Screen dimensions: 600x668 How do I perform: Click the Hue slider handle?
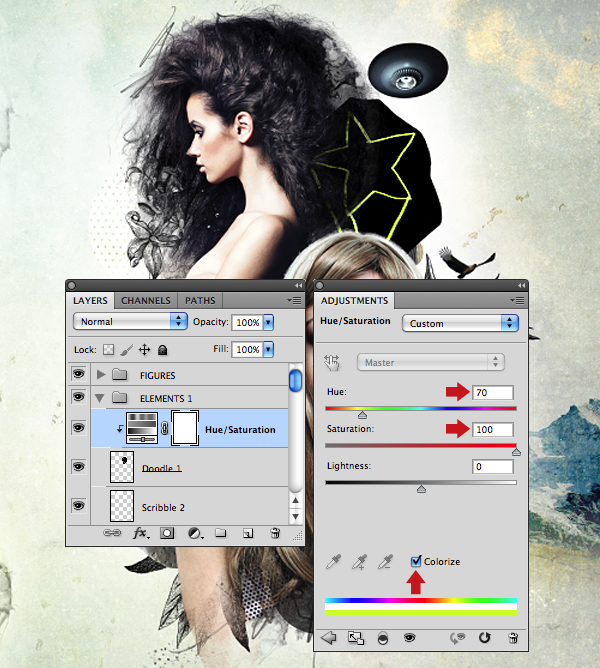(x=362, y=415)
